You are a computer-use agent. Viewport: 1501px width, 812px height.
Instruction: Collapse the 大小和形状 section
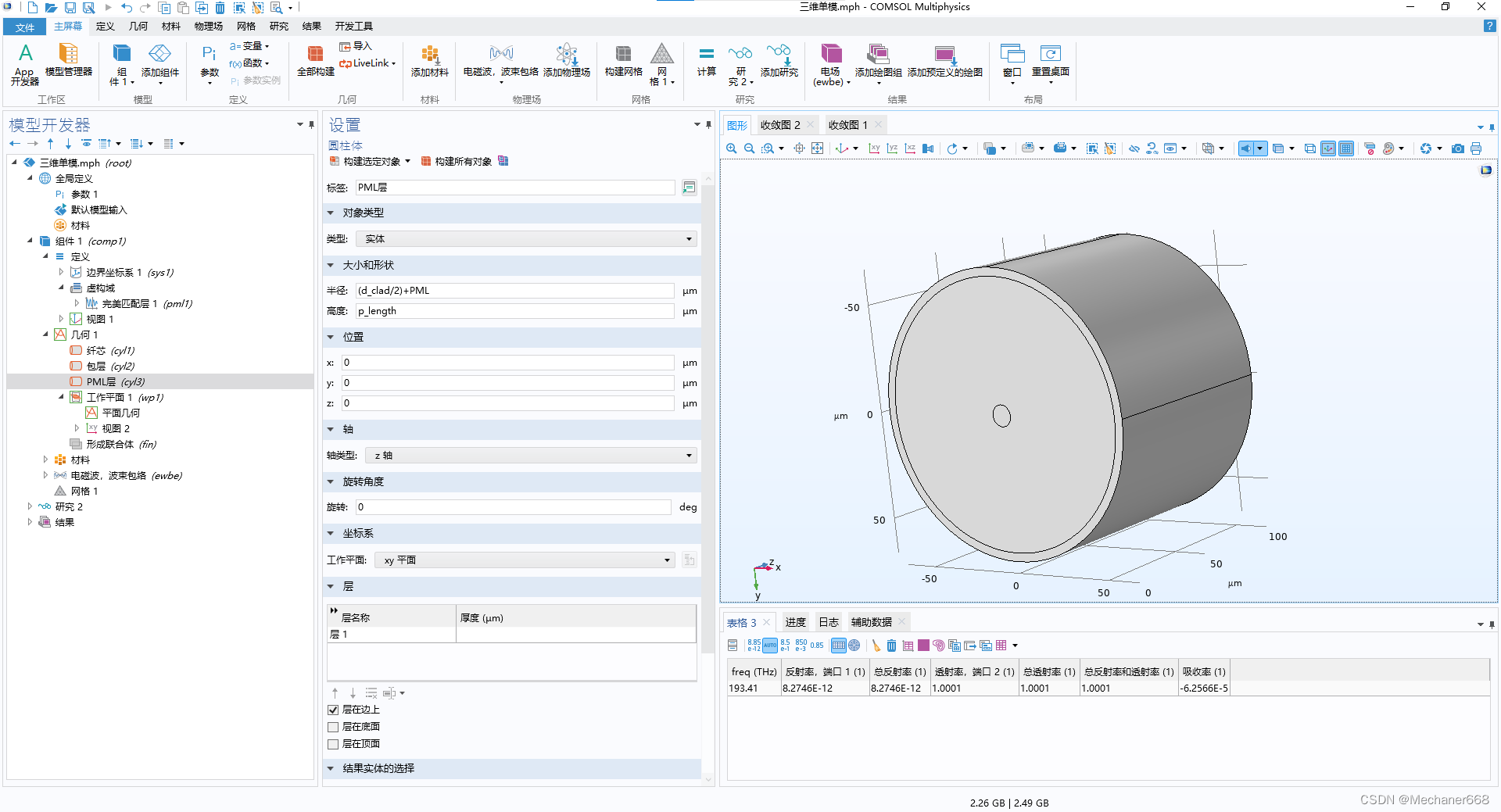[331, 266]
